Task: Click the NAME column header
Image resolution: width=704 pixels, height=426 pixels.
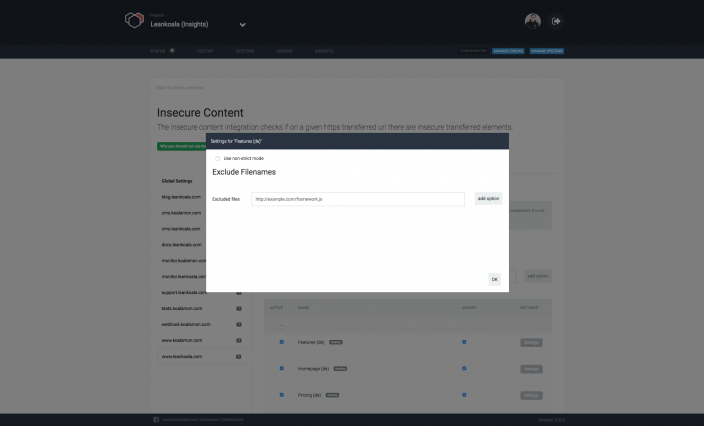Action: coord(303,307)
